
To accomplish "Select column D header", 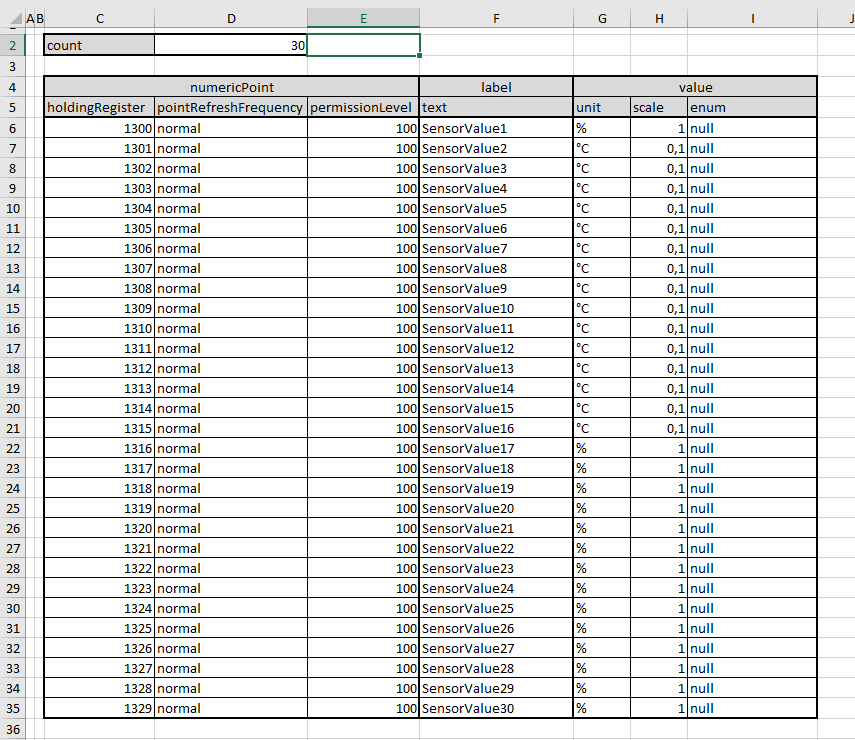I will click(x=231, y=17).
